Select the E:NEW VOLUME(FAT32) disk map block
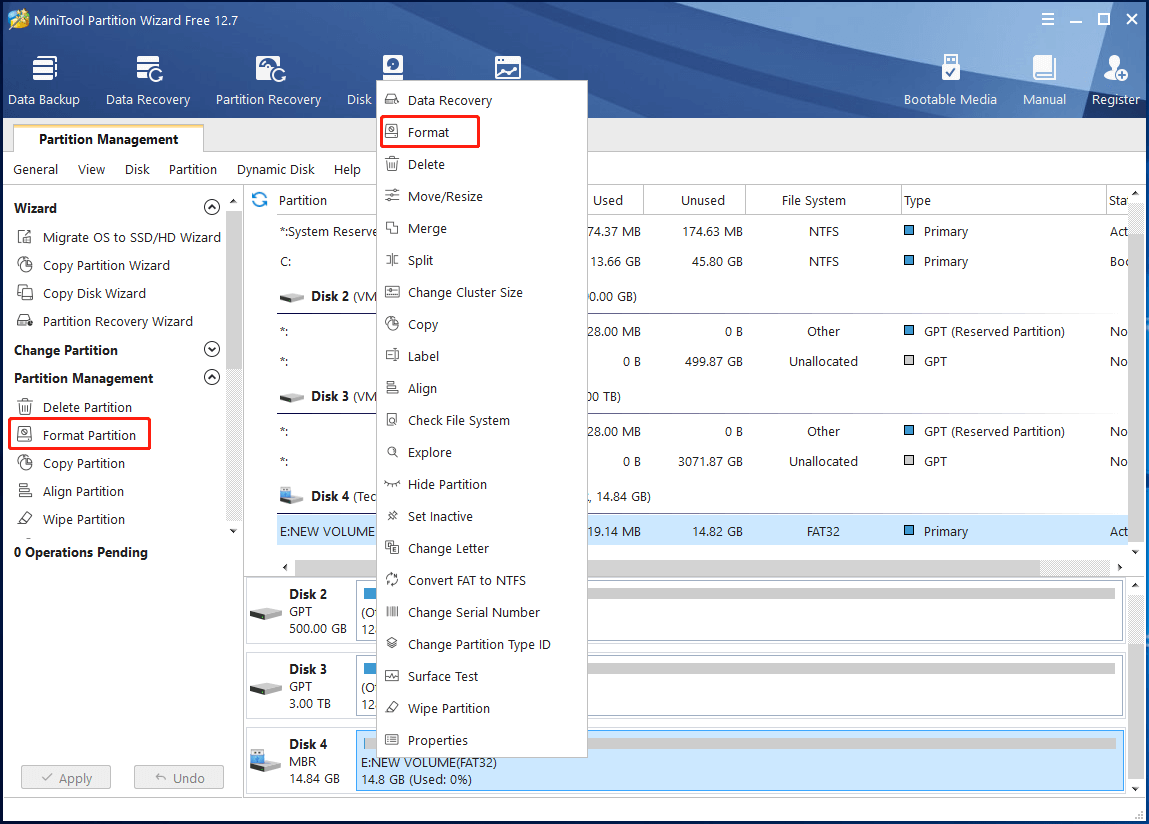The image size is (1149, 824). click(x=740, y=760)
